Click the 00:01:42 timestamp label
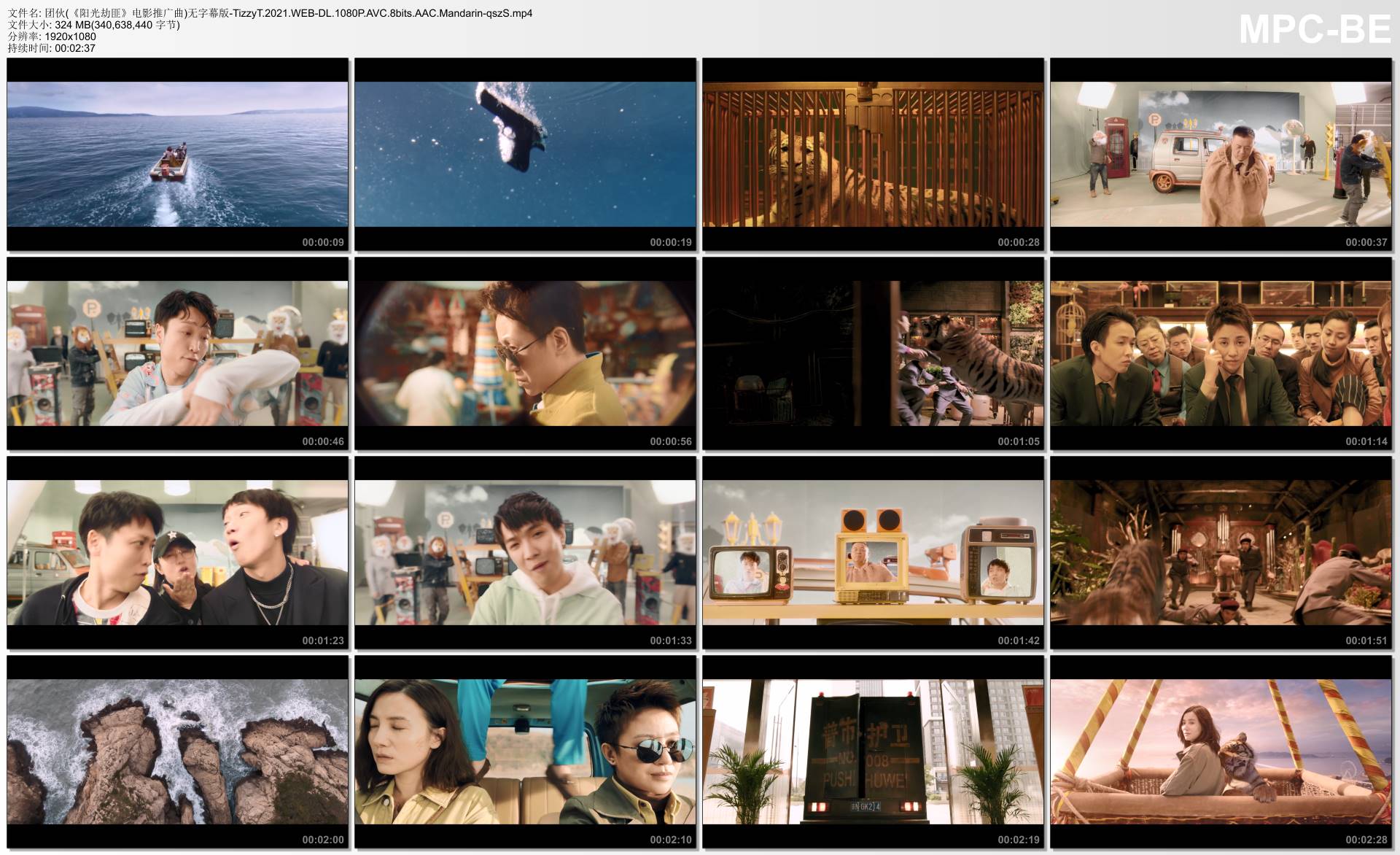Image resolution: width=1400 pixels, height=855 pixels. click(1019, 641)
